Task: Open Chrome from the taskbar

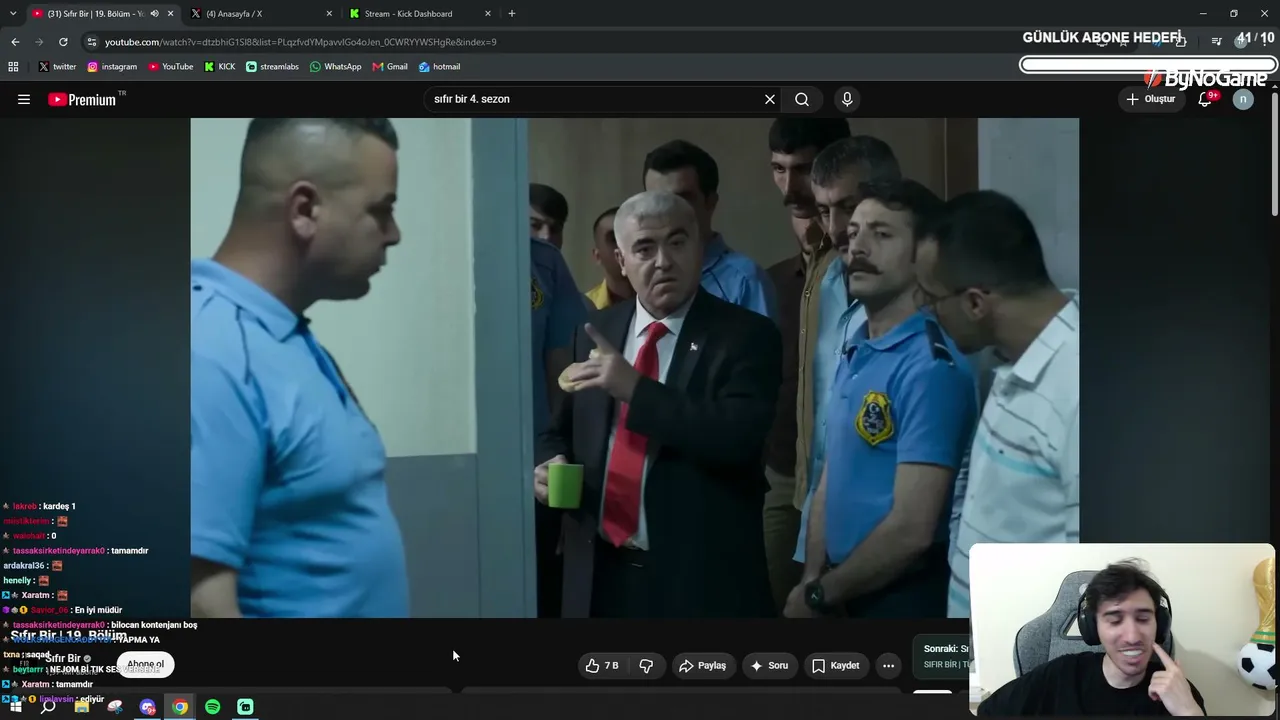Action: point(180,707)
